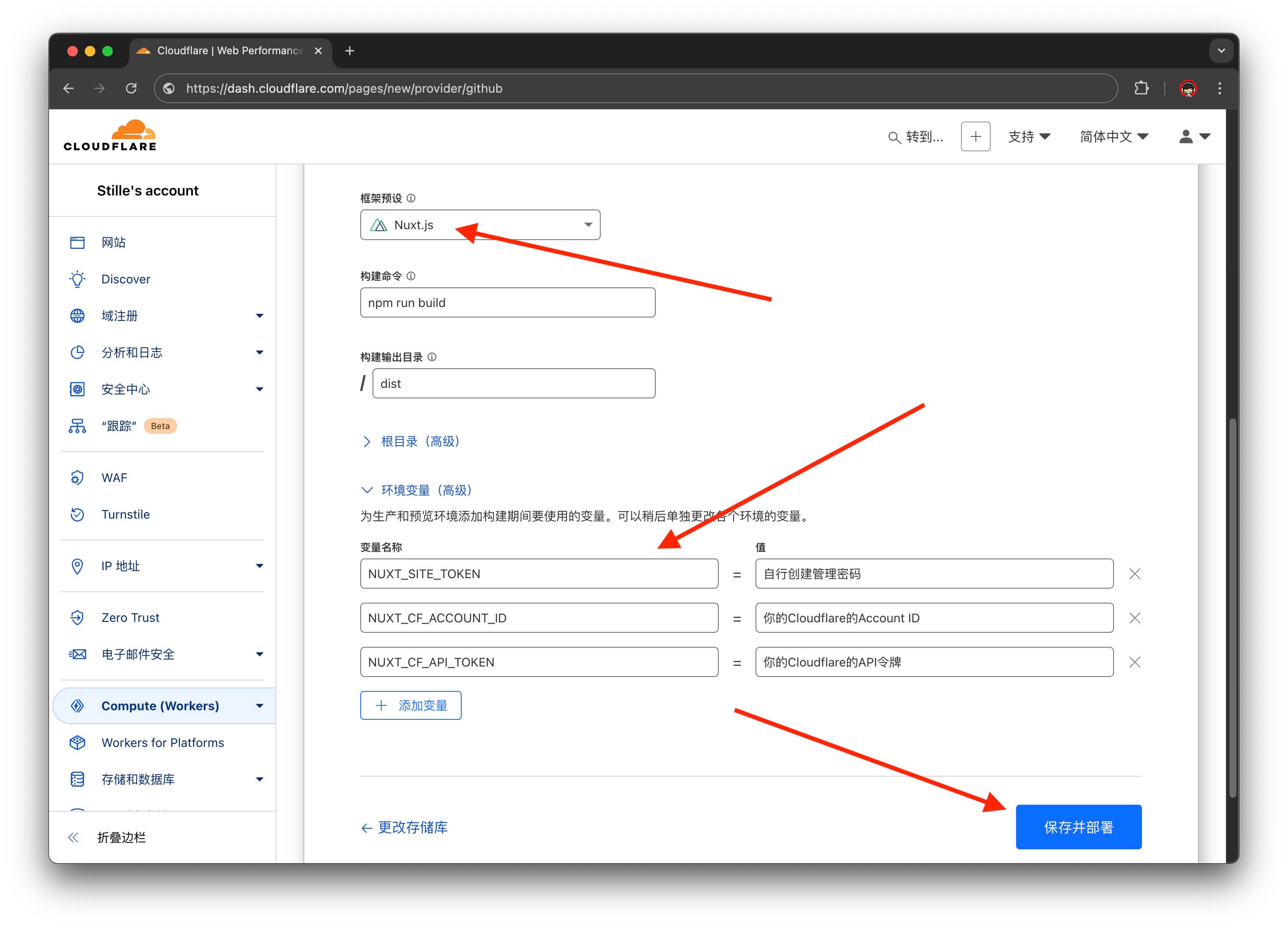Open the 转到... search
This screenshot has width=1288, height=928.
916,137
